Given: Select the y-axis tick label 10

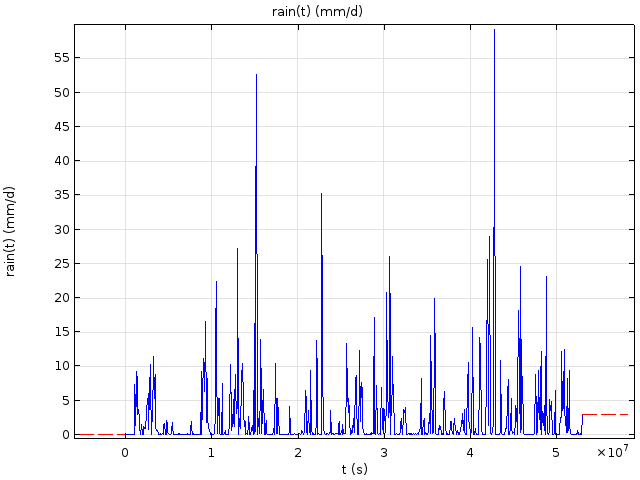Looking at the screenshot, I should coord(61,366).
